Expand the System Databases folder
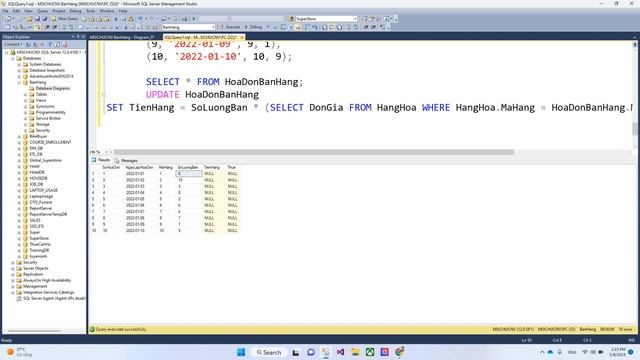The height and width of the screenshot is (360, 640). click(x=19, y=64)
